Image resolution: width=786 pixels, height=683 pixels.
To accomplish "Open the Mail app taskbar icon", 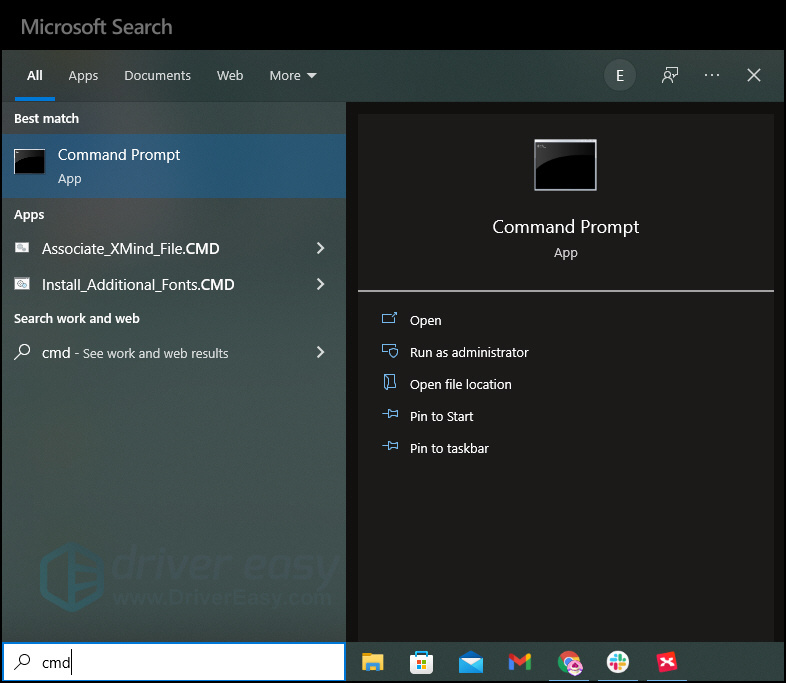I will 471,662.
